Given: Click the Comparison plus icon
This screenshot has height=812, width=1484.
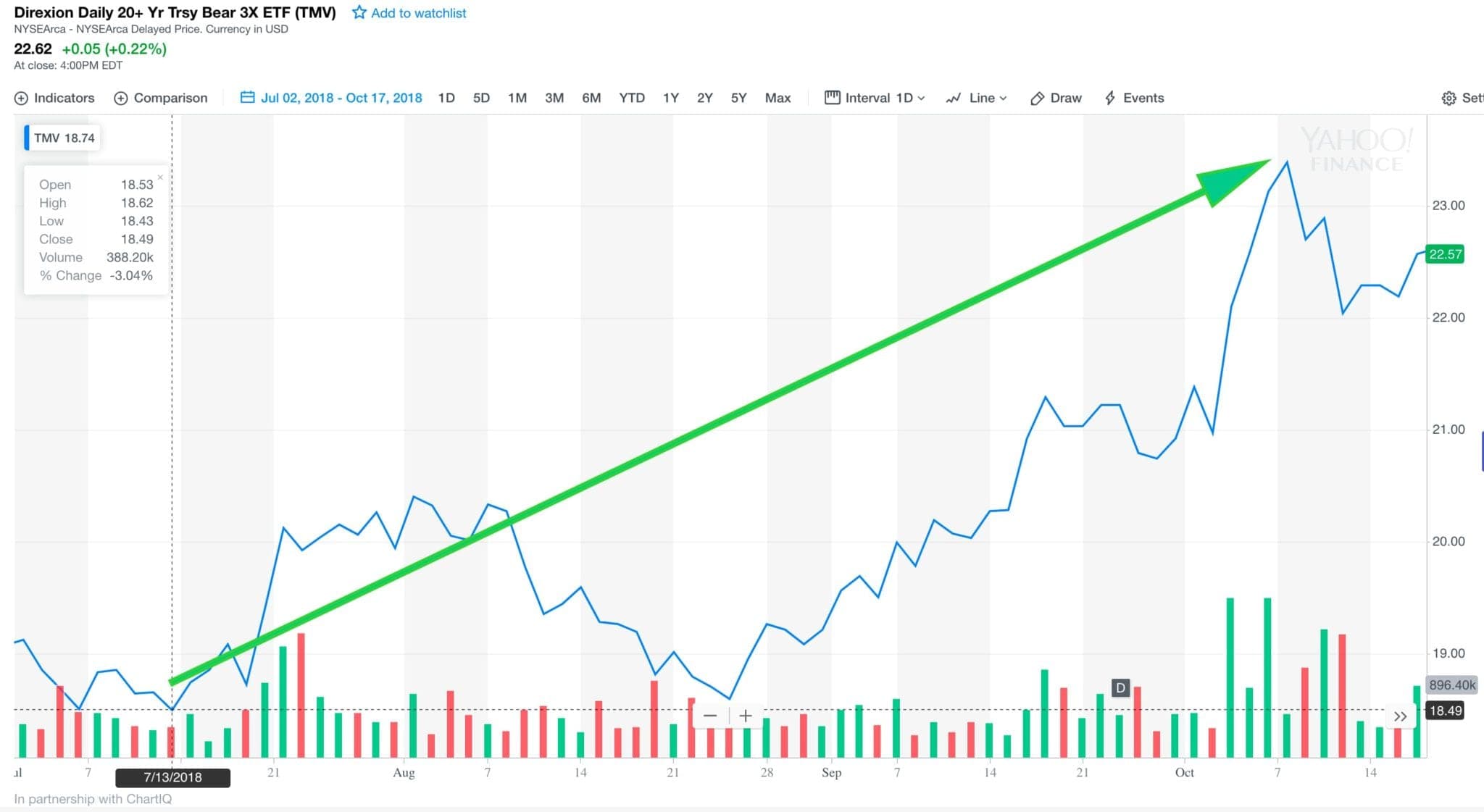Looking at the screenshot, I should pos(121,99).
